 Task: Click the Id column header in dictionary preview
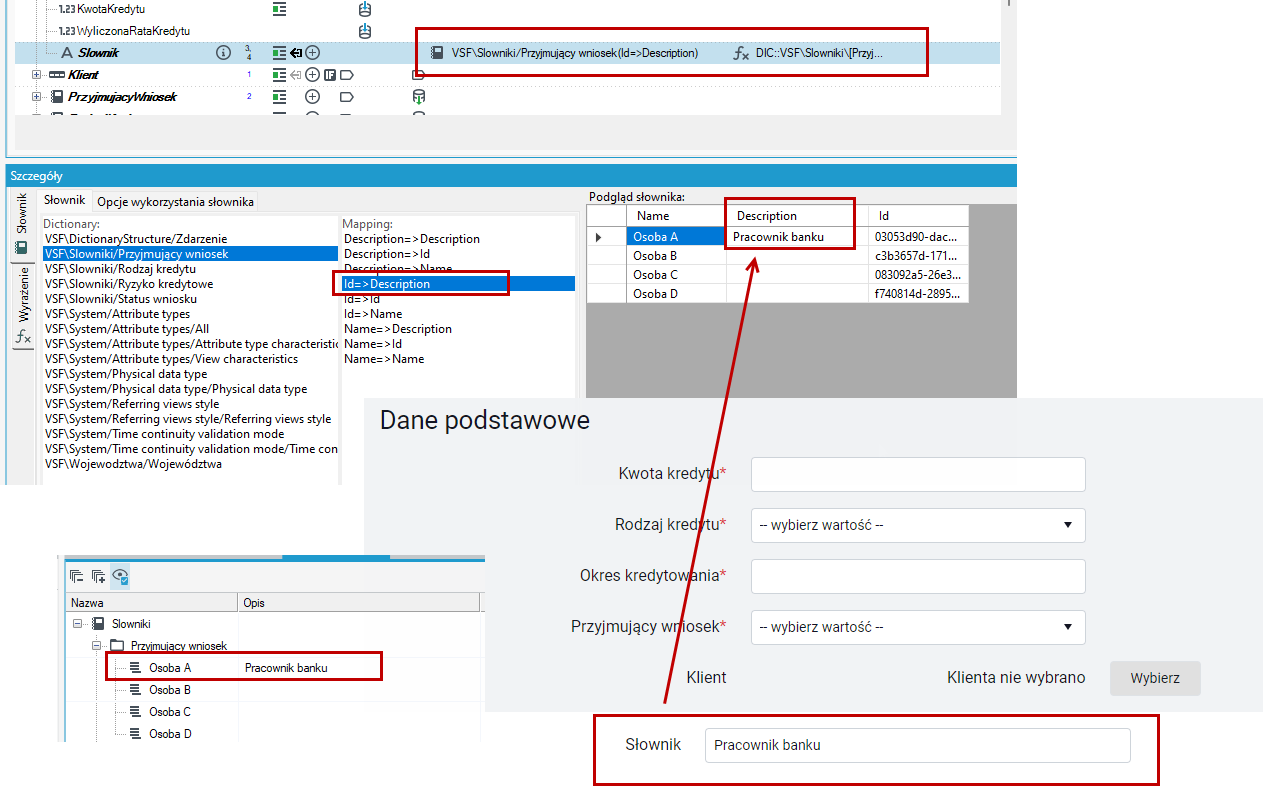918,216
